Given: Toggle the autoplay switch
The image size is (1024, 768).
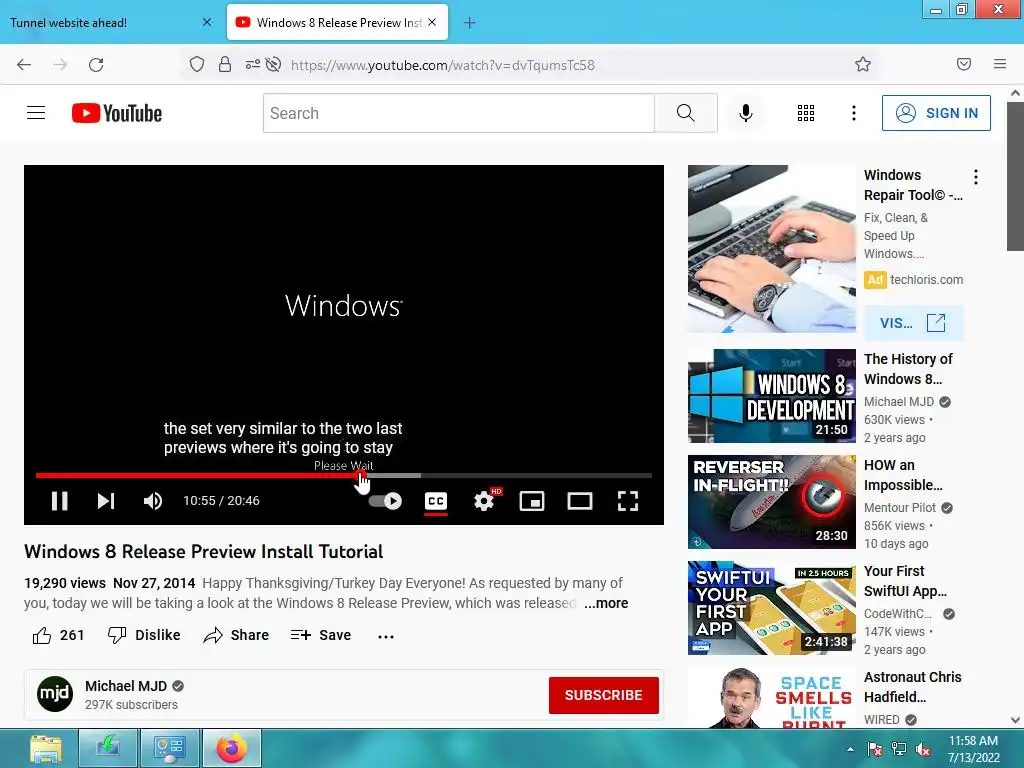Looking at the screenshot, I should point(385,501).
